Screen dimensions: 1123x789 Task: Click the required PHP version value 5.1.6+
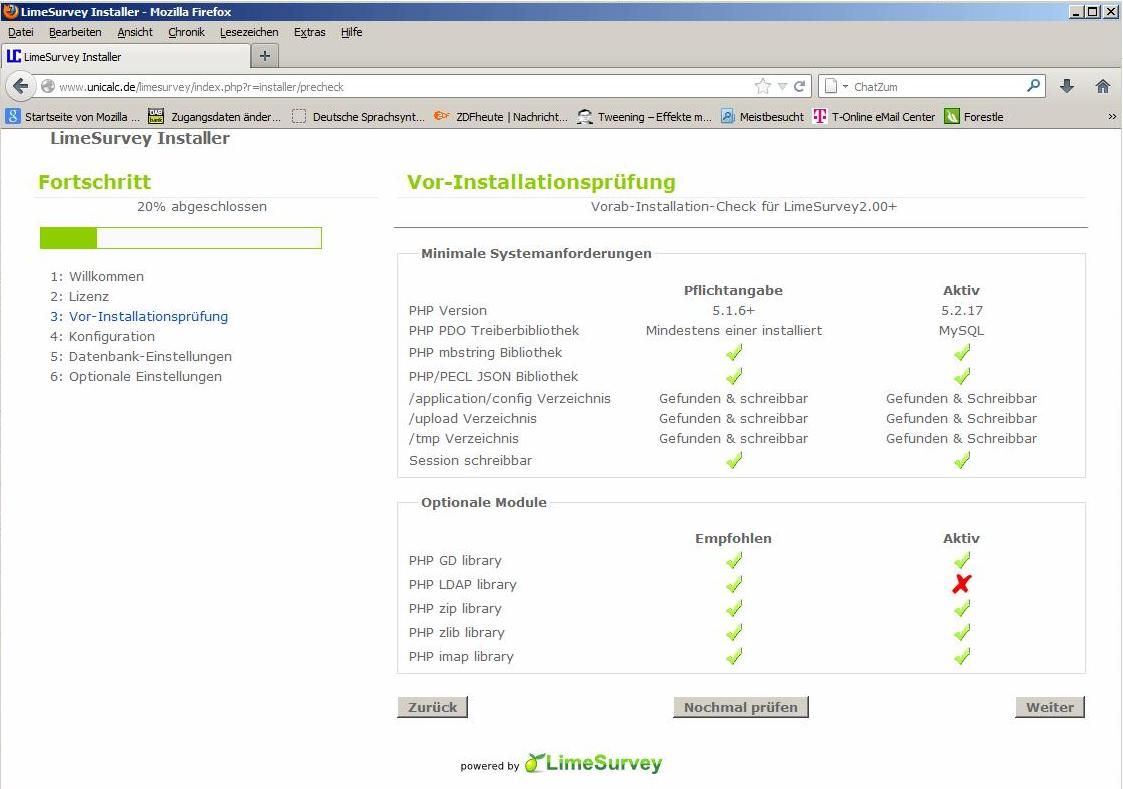tap(733, 311)
